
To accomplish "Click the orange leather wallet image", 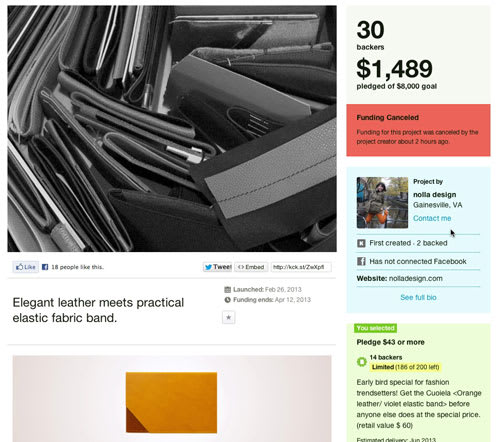I will click(x=171, y=403).
